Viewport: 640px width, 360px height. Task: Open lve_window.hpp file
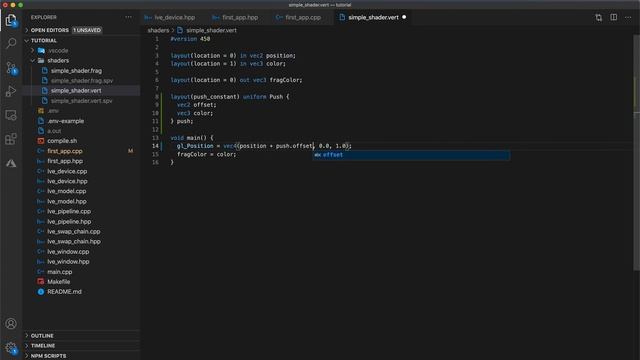pos(68,262)
